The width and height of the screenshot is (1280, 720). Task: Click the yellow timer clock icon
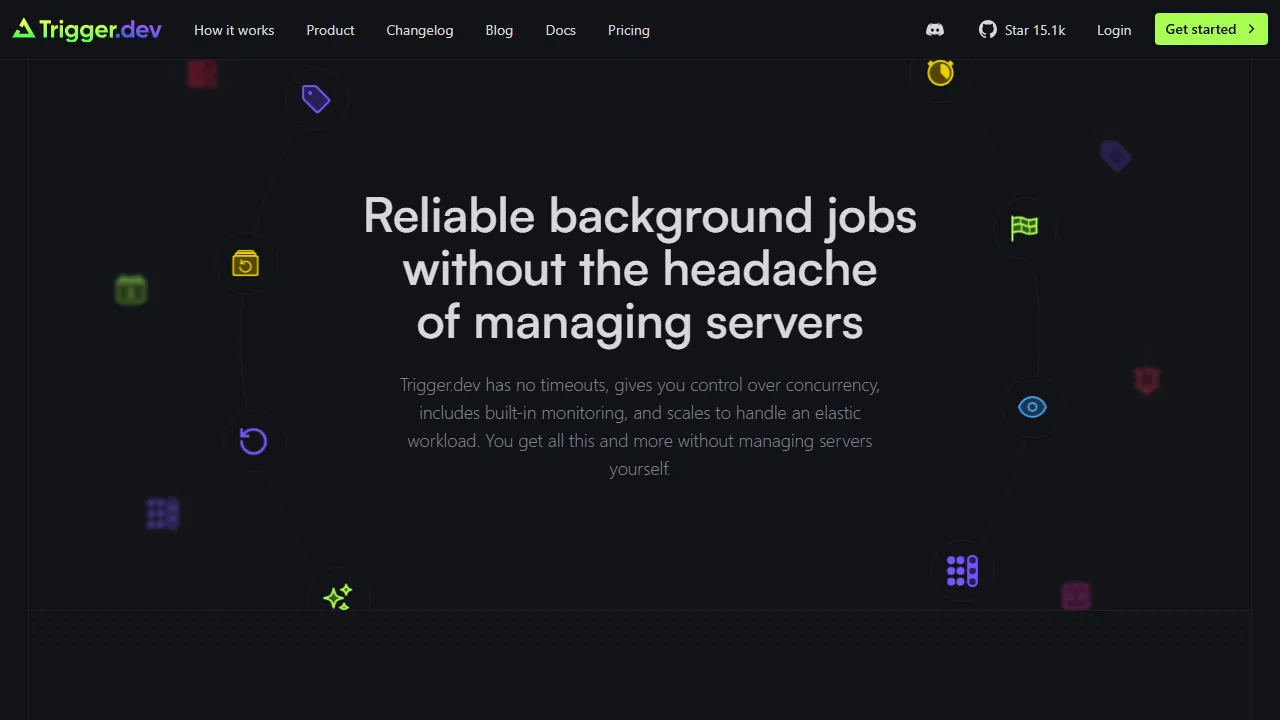click(940, 72)
